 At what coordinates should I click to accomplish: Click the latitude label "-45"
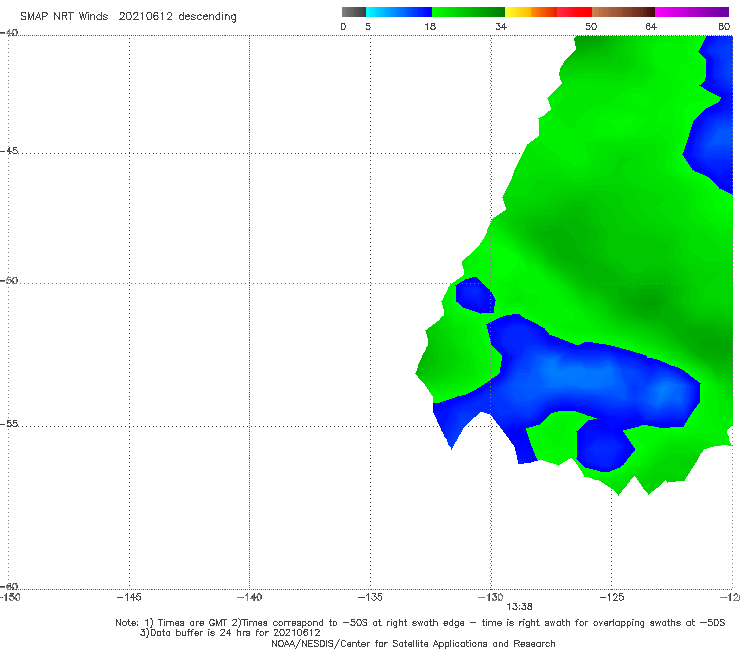(x=9, y=151)
